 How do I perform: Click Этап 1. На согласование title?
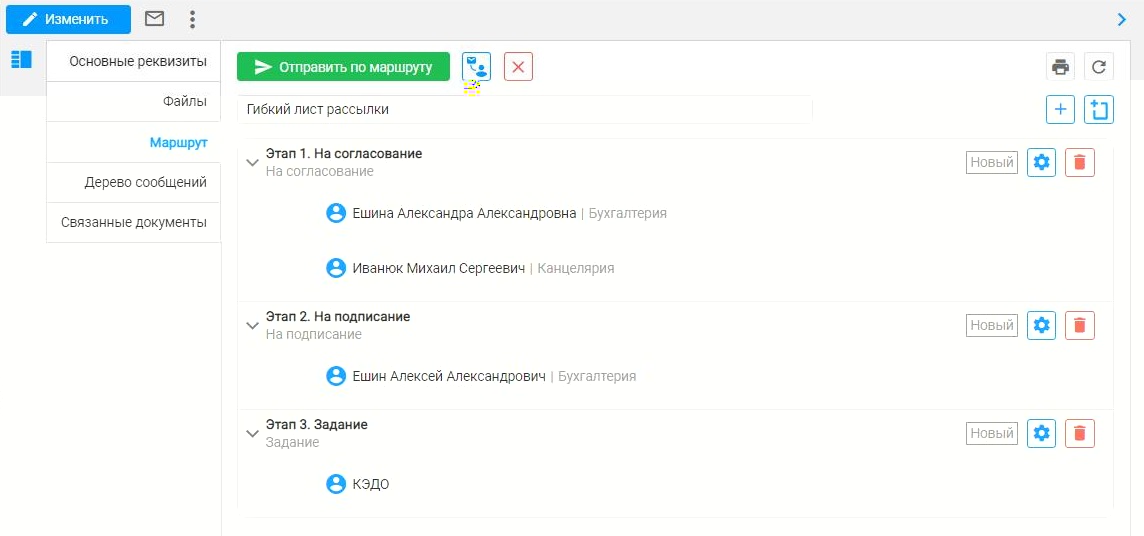point(344,154)
